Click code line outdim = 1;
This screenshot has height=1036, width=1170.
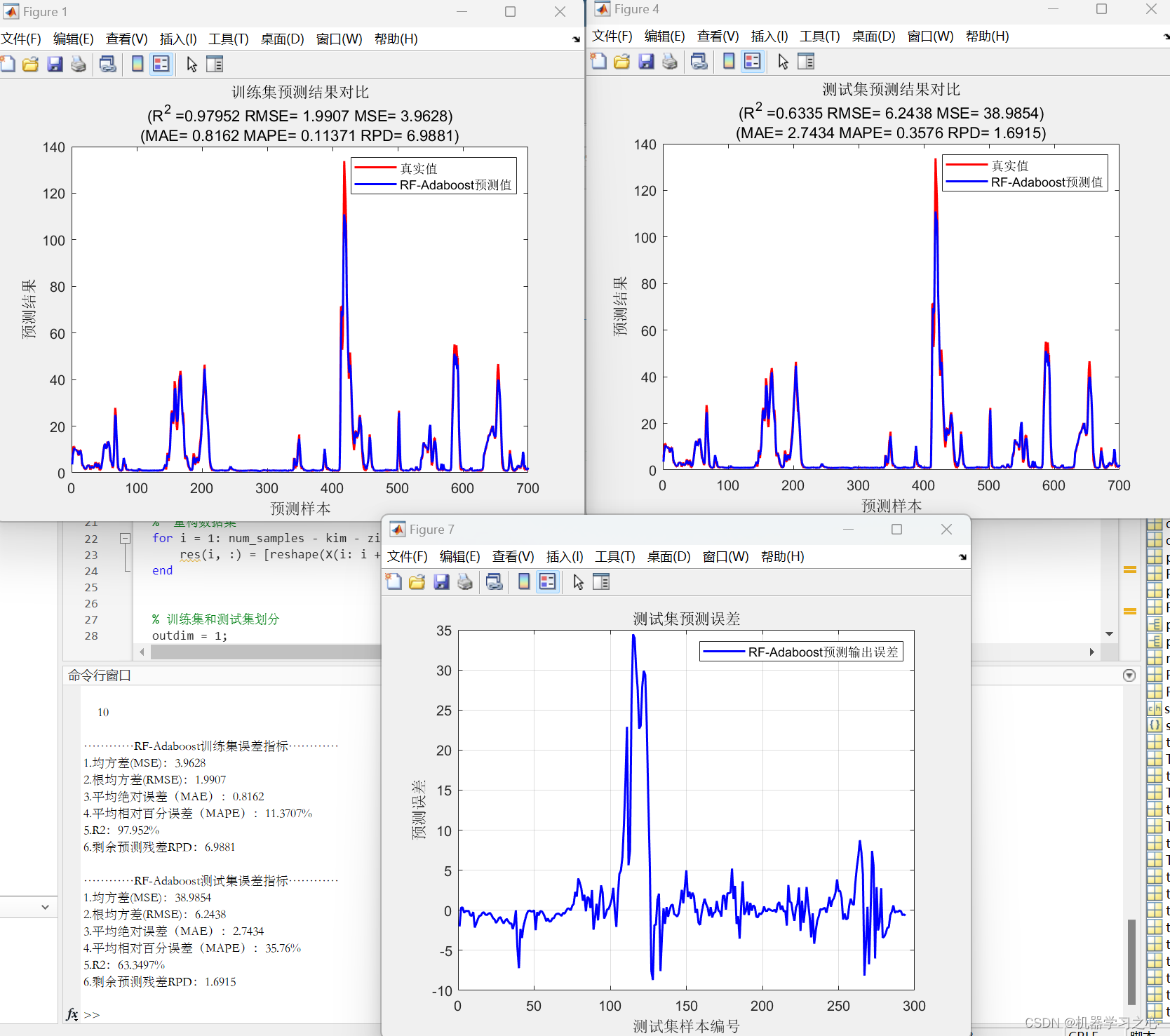pos(189,636)
